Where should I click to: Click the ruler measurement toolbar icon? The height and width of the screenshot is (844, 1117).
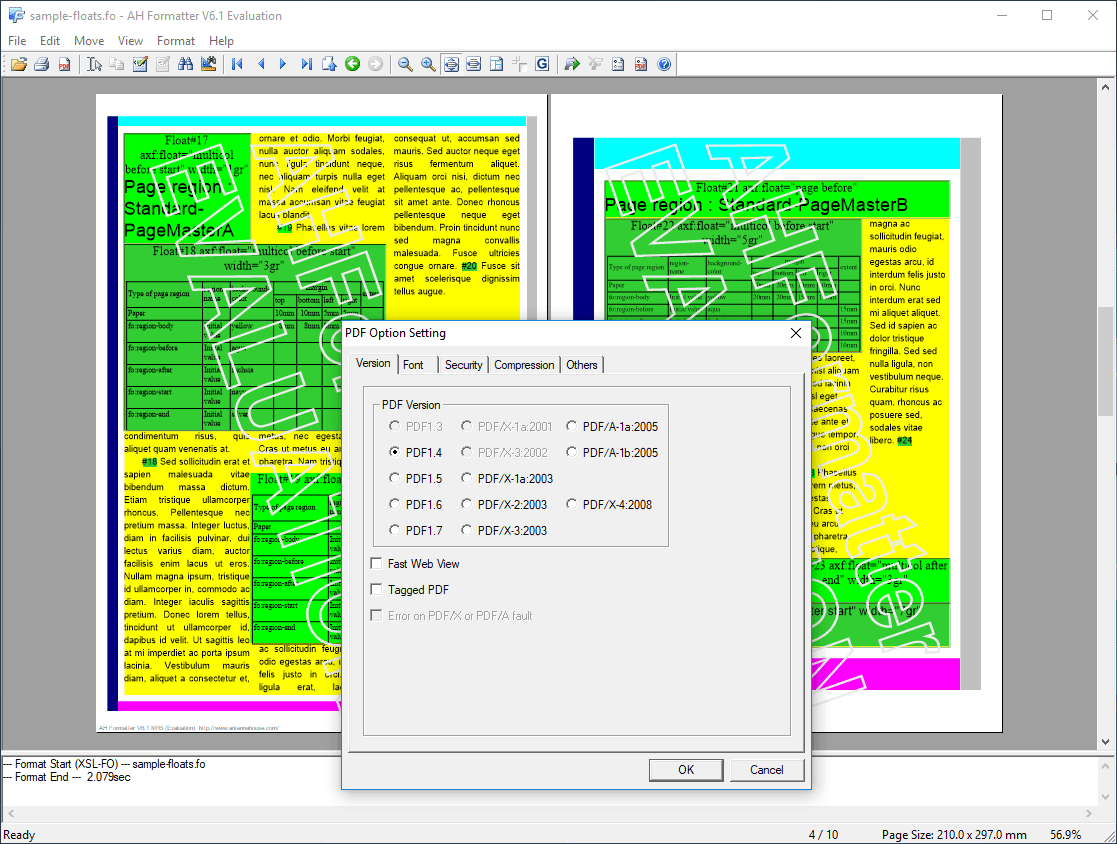pos(209,64)
